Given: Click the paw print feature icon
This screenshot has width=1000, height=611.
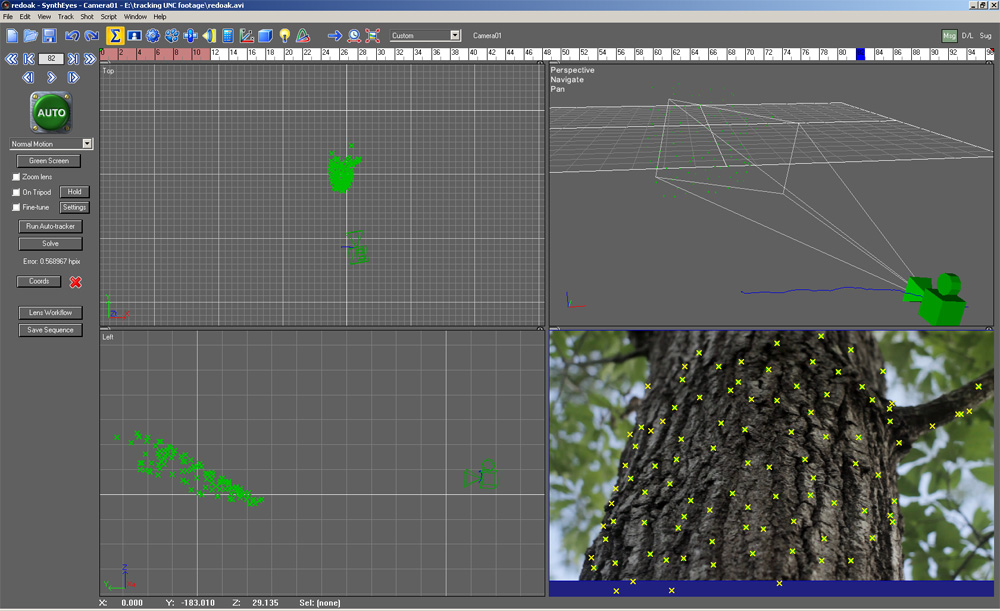Looking at the screenshot, I should click(172, 36).
